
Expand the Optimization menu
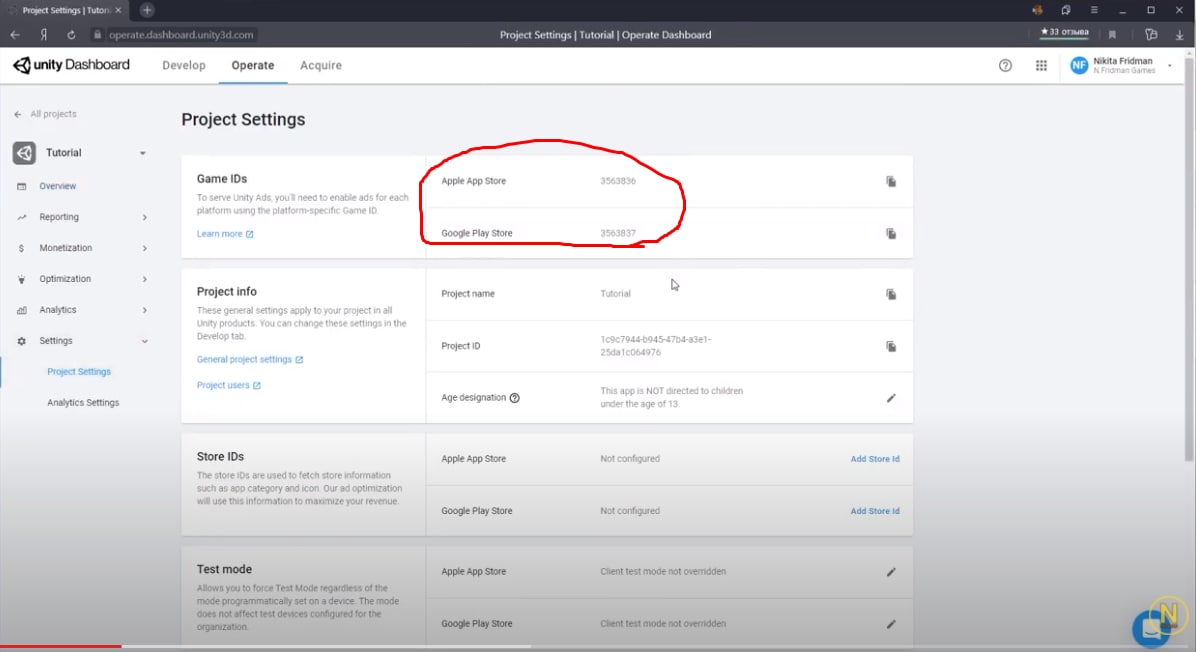[x=144, y=279]
